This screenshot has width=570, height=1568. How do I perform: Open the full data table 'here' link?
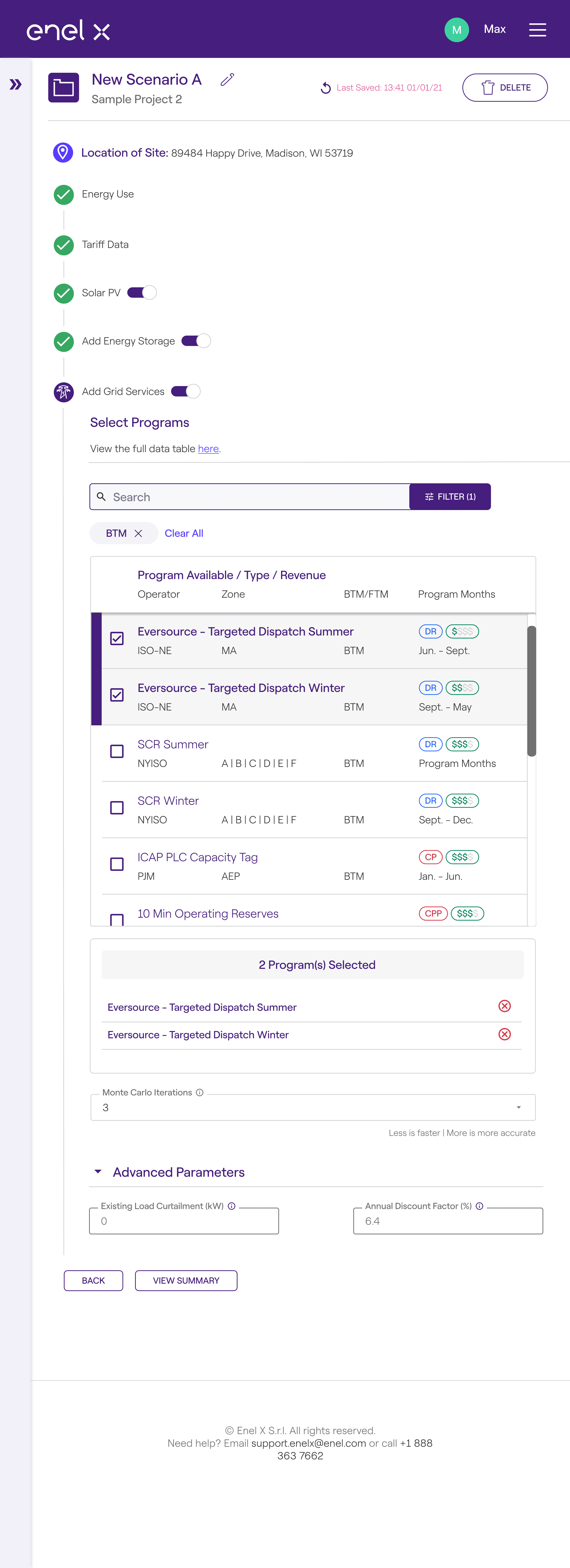point(208,449)
